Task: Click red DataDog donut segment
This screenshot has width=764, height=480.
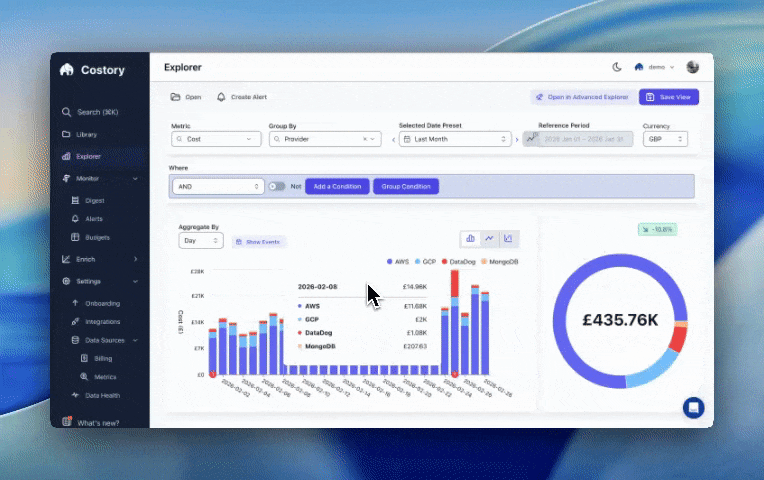Action: tap(678, 339)
